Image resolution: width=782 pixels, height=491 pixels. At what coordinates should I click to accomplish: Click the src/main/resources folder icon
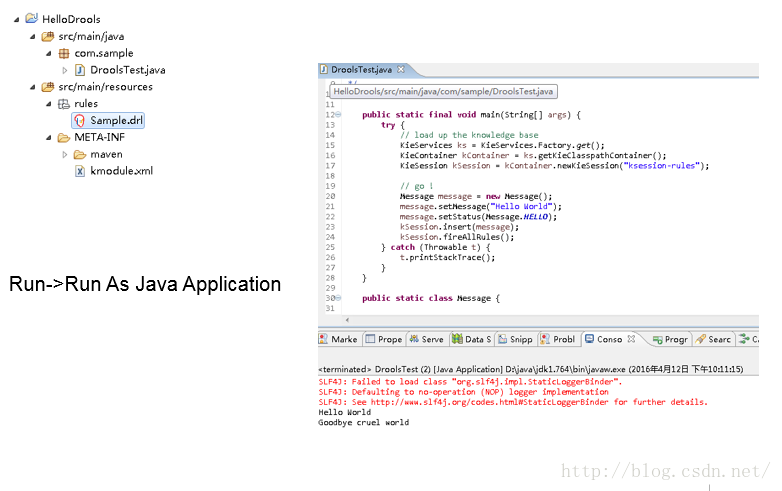coord(48,87)
